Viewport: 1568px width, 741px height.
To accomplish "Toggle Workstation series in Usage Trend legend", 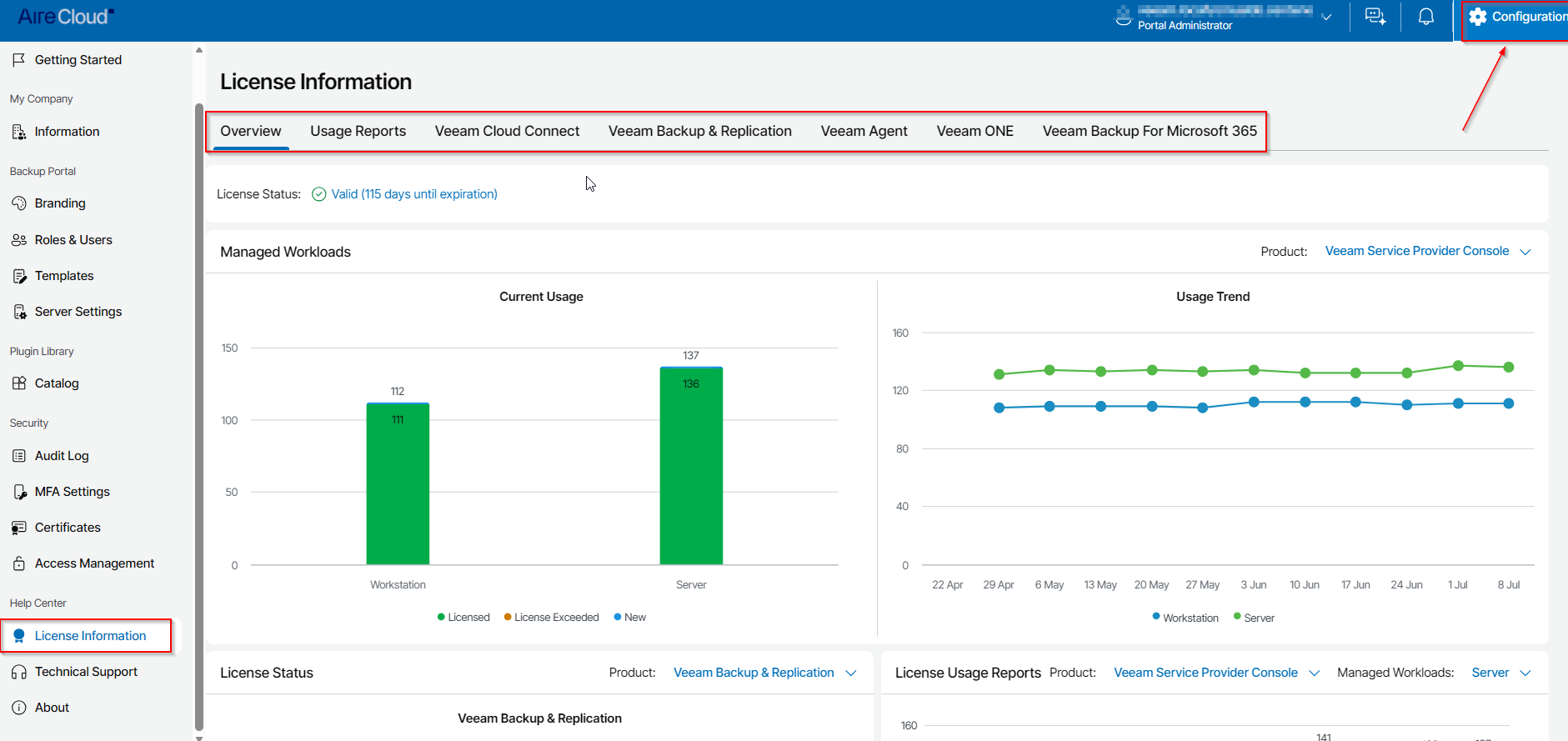I will point(1185,618).
